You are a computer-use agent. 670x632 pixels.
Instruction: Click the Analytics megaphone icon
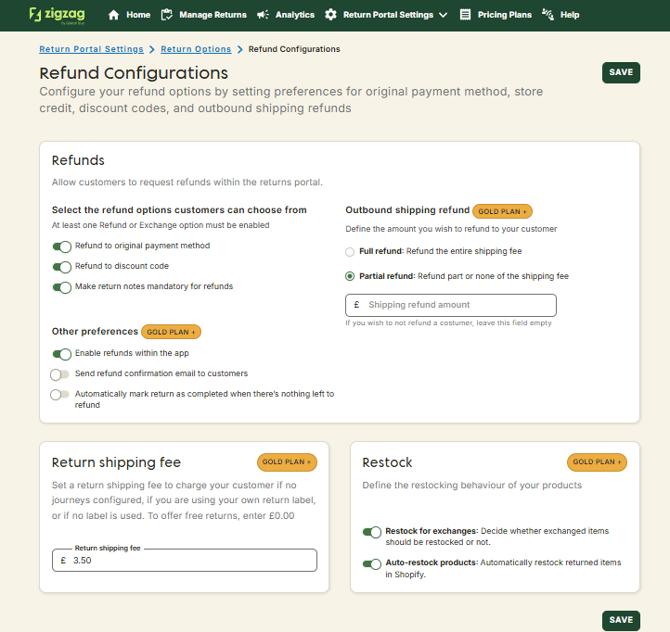[x=262, y=15]
